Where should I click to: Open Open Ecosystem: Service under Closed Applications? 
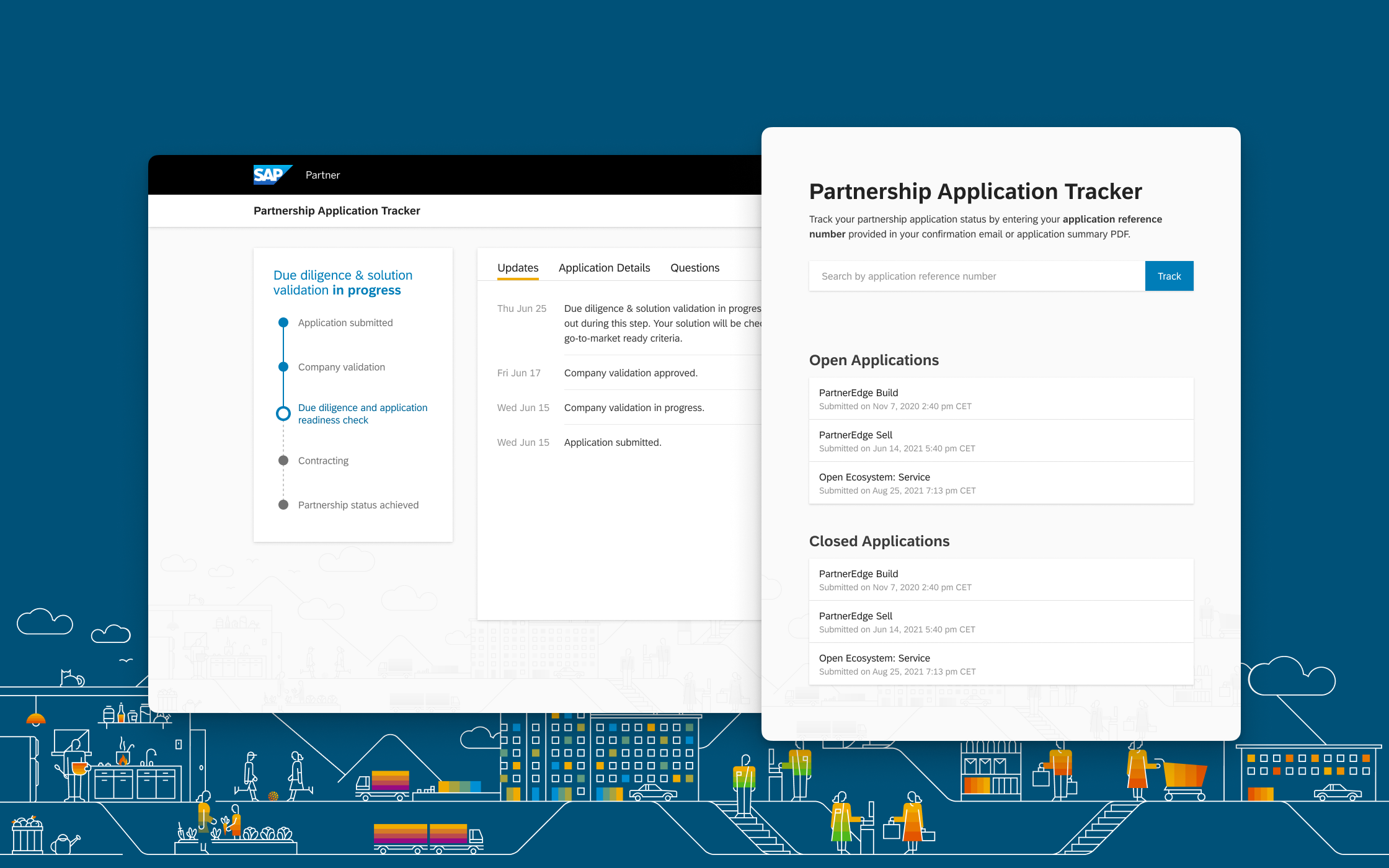click(1001, 664)
